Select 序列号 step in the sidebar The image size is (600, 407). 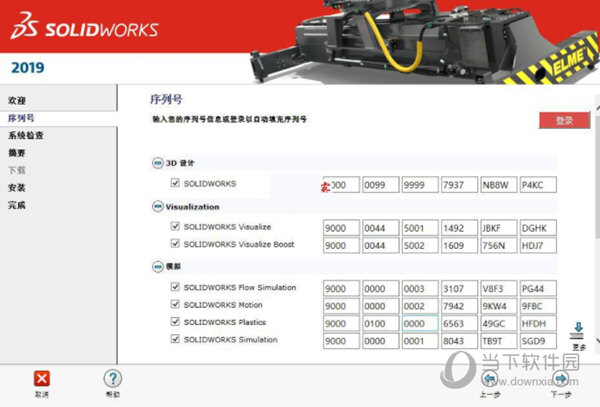pyautogui.click(x=21, y=118)
